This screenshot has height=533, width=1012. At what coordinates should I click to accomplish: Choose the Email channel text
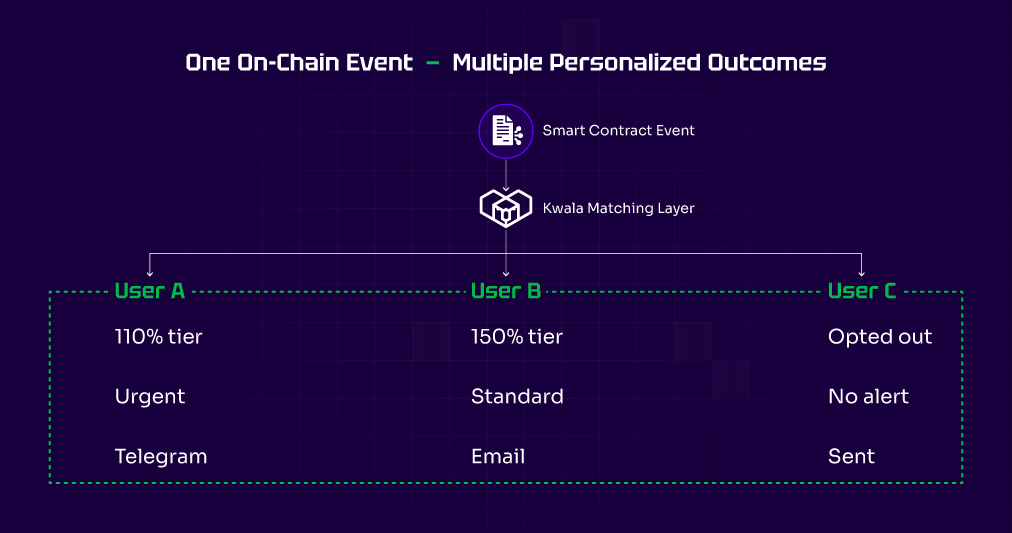[498, 457]
